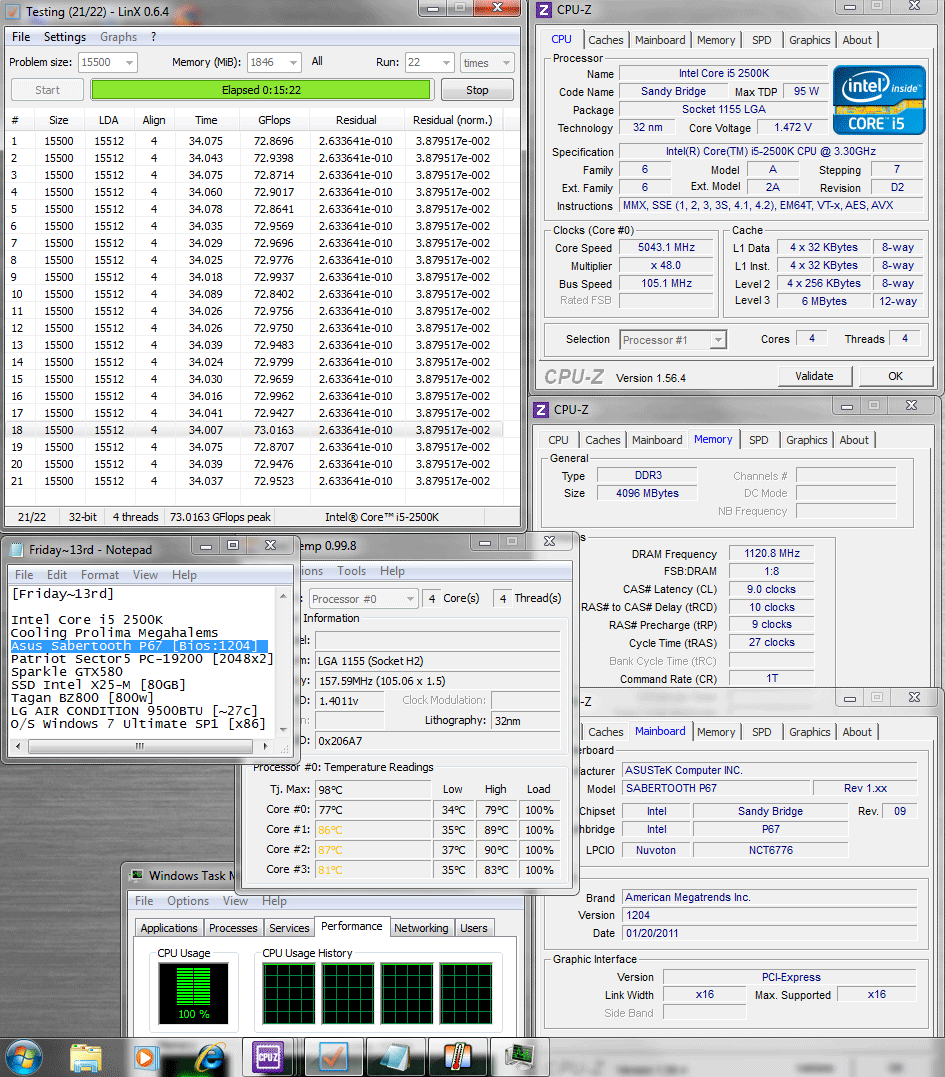The height and width of the screenshot is (1077, 945).
Task: Switch to CPU-Z taskbar icon
Action: 267,1057
